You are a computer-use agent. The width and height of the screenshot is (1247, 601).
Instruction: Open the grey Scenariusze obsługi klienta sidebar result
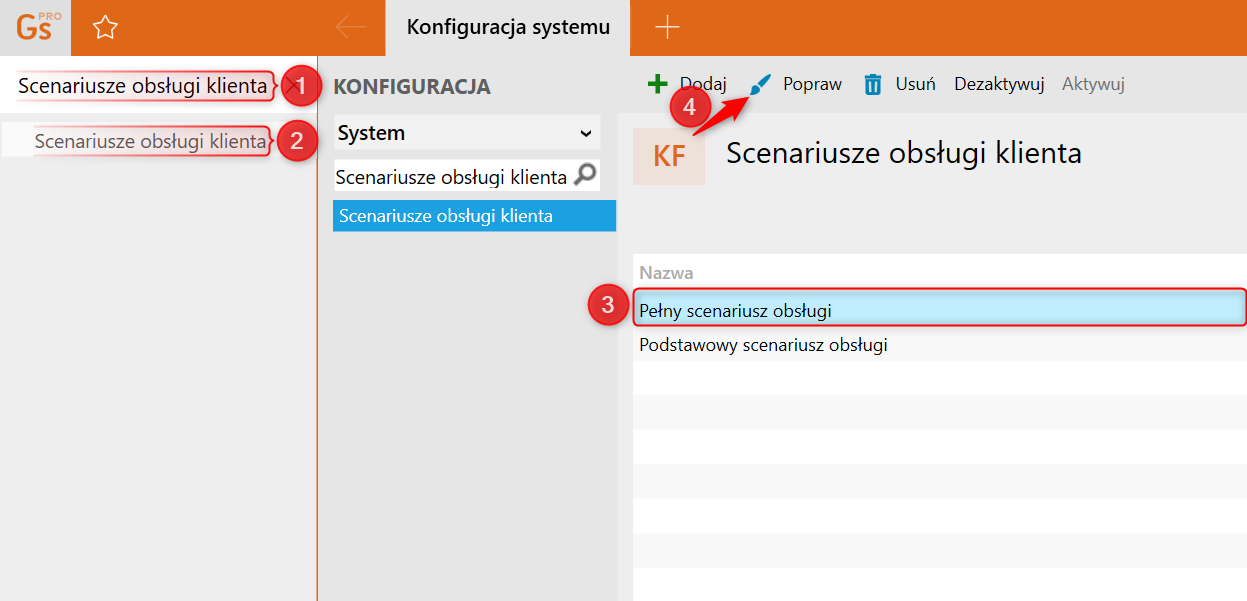(150, 141)
